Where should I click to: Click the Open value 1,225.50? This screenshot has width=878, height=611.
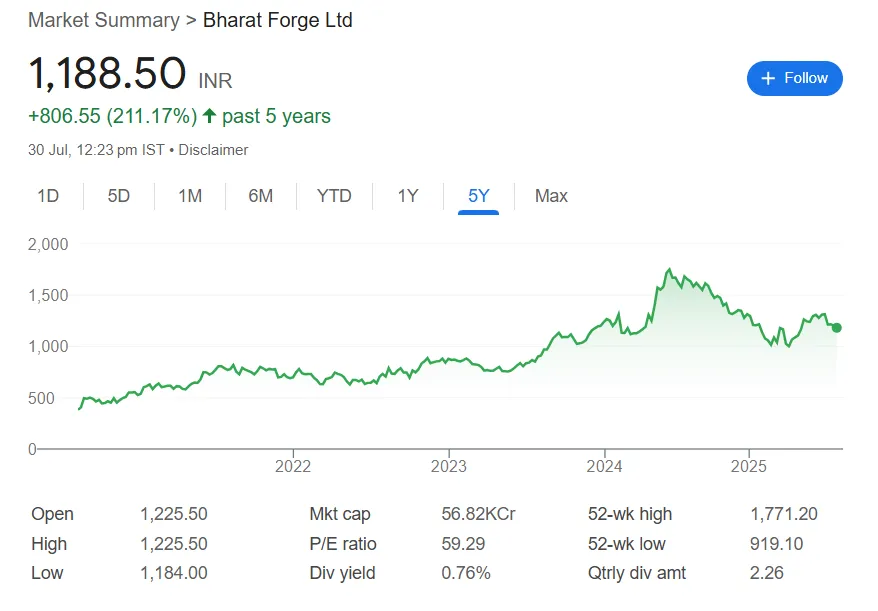click(x=174, y=514)
